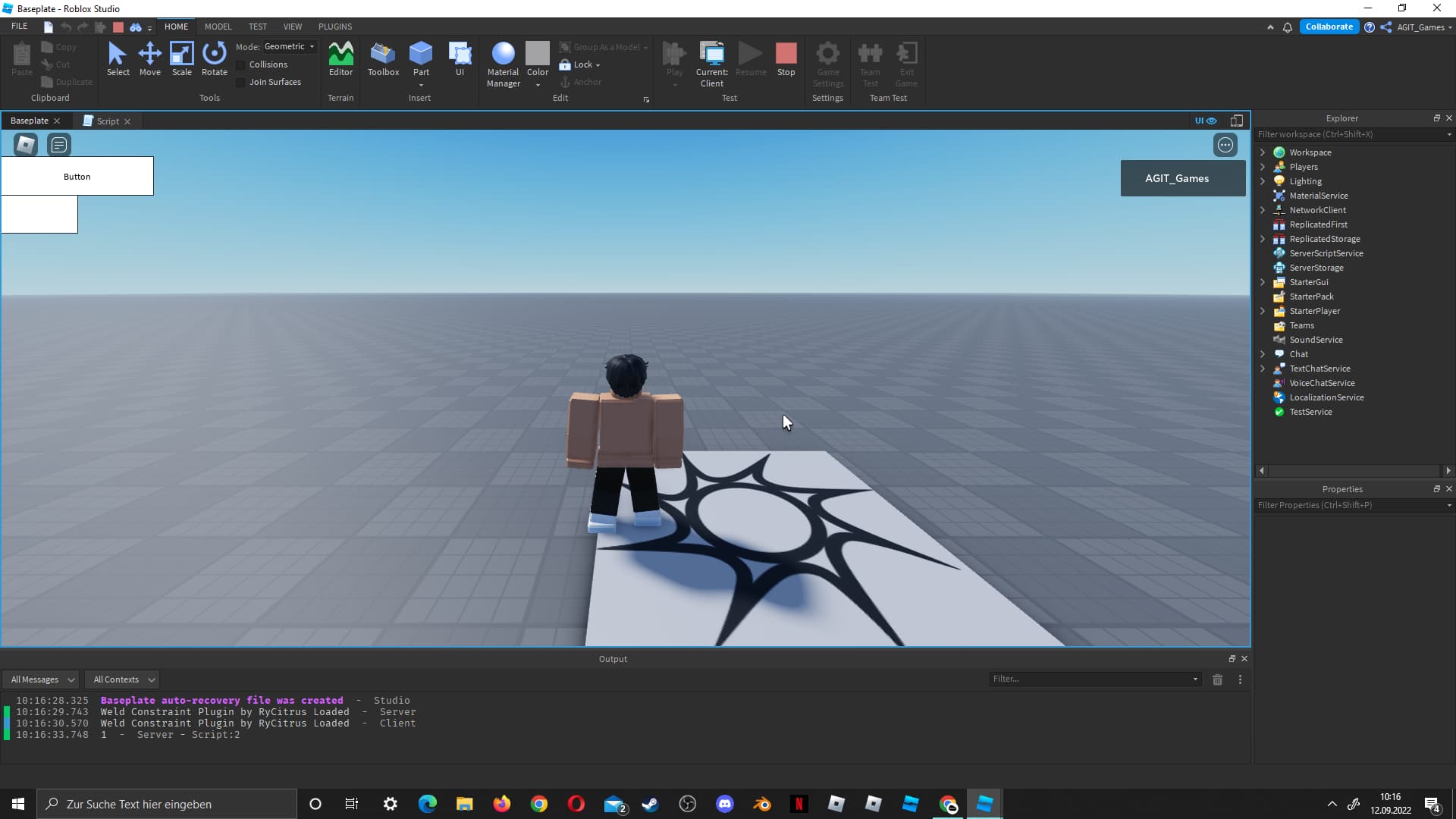Open the Script document tab
This screenshot has height=819, width=1456.
[x=107, y=121]
